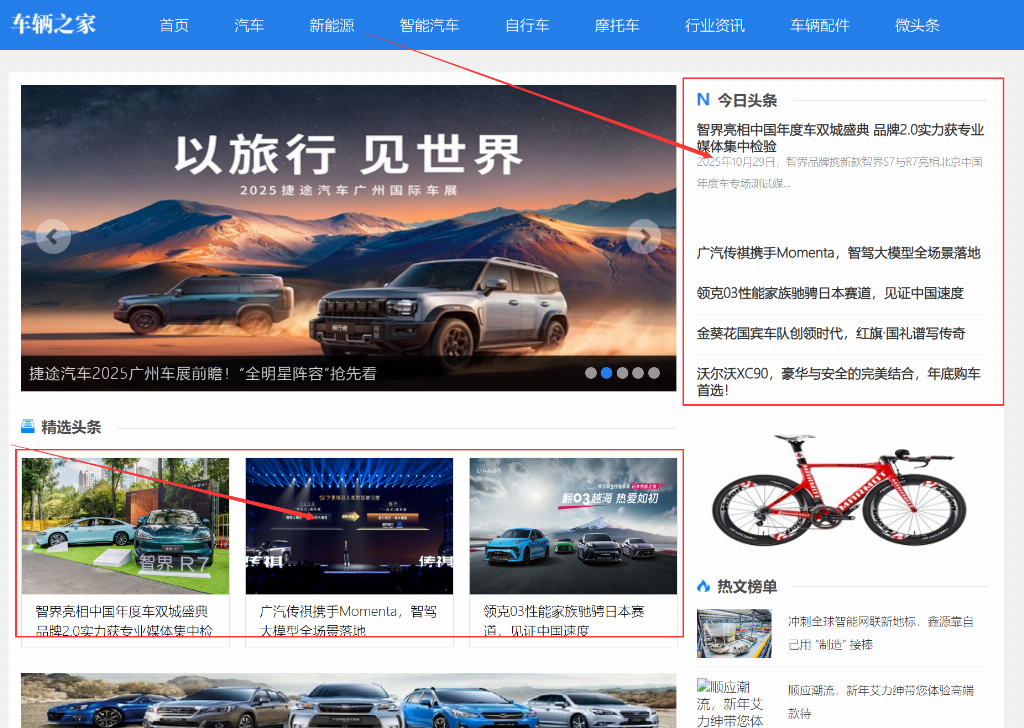The height and width of the screenshot is (728, 1024).
Task: Click the flame icon beside 热文榜单
Action: (x=703, y=586)
